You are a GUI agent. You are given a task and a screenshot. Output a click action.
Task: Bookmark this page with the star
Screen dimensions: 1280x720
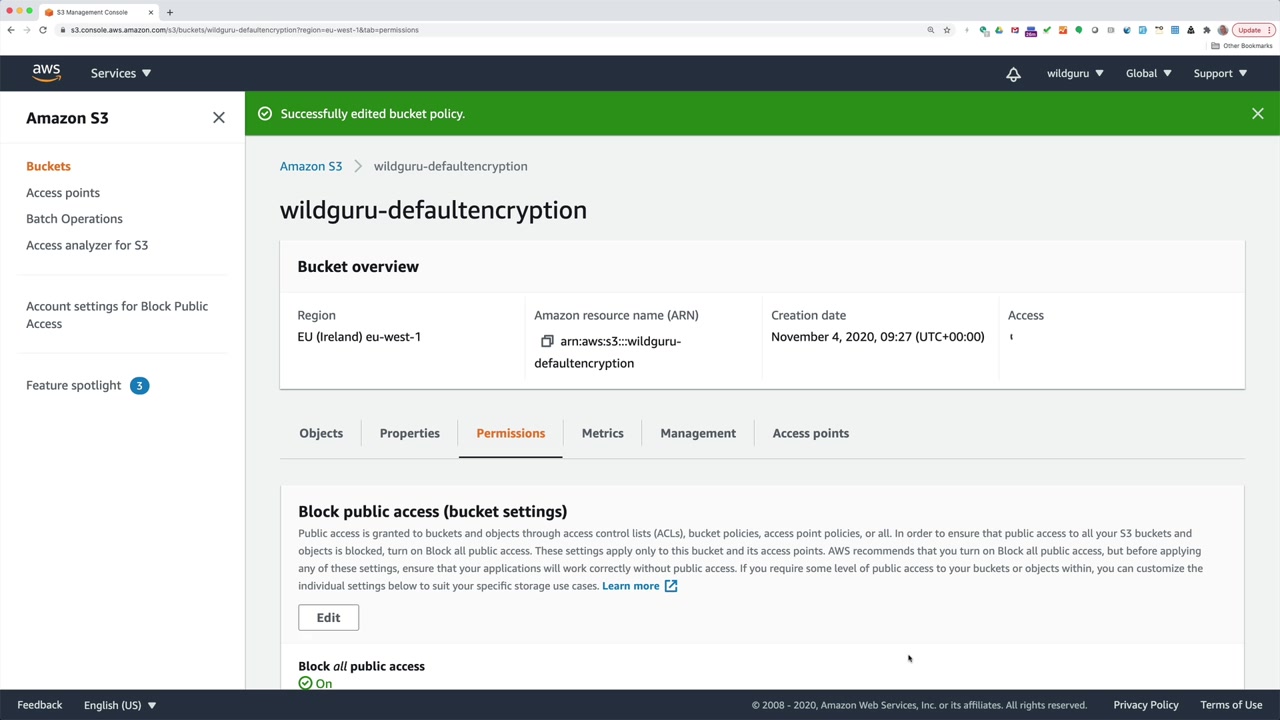947,30
